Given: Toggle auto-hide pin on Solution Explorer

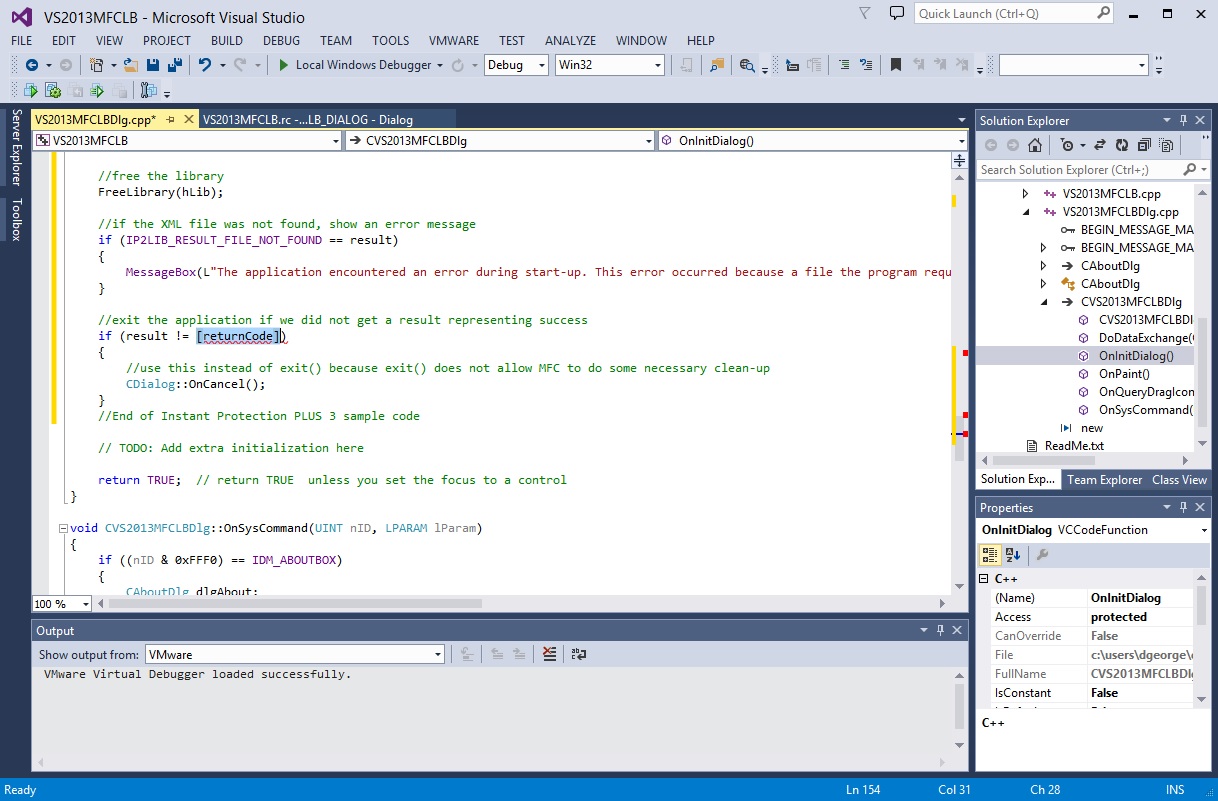Looking at the screenshot, I should [x=1183, y=120].
